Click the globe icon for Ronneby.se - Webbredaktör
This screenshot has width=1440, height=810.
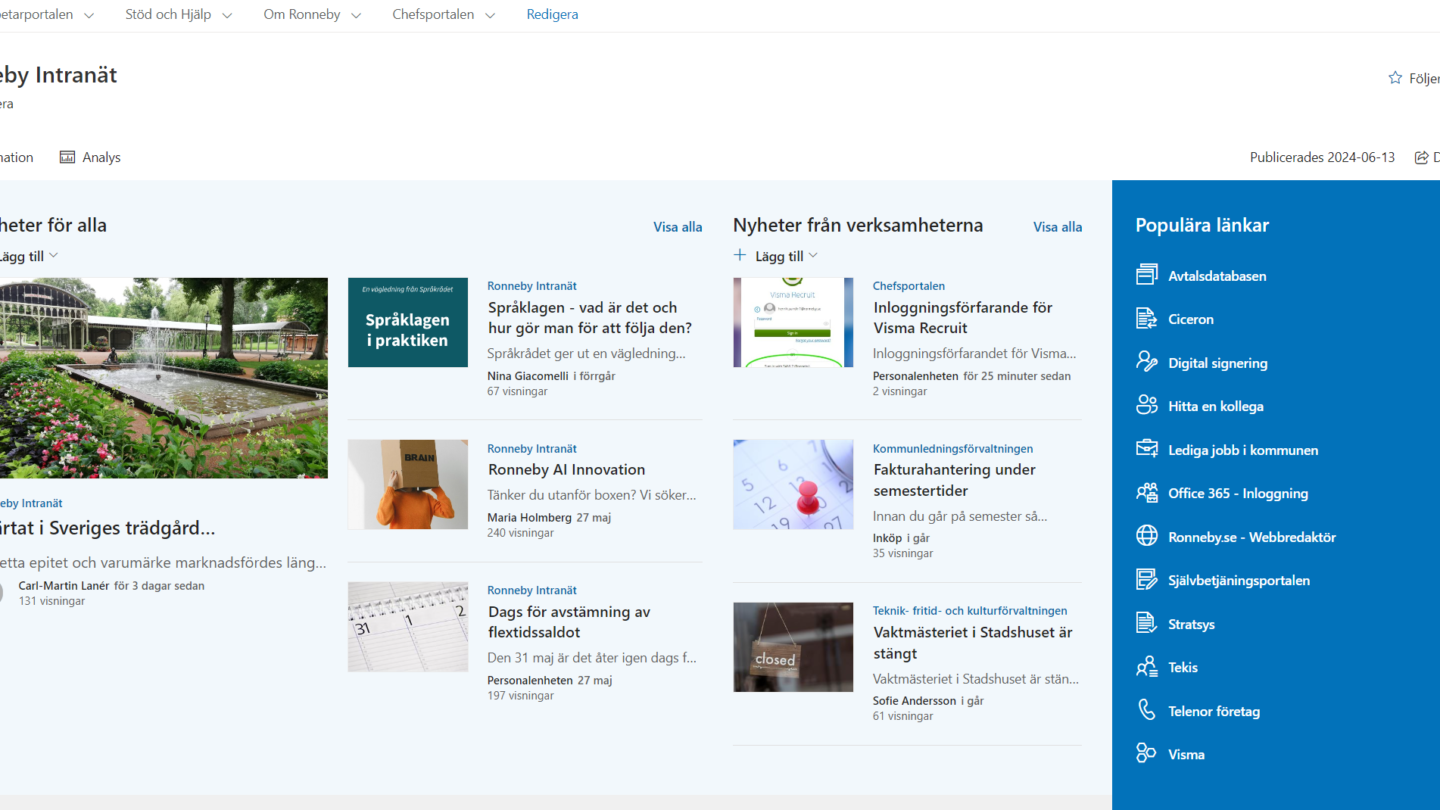1146,536
